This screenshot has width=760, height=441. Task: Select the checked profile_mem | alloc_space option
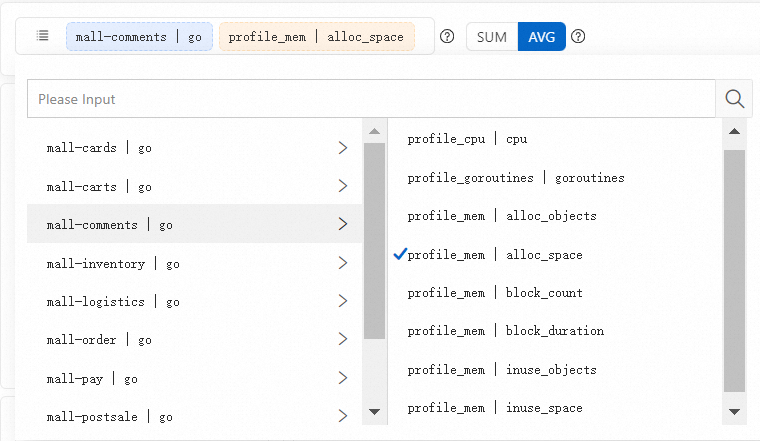[x=495, y=255]
